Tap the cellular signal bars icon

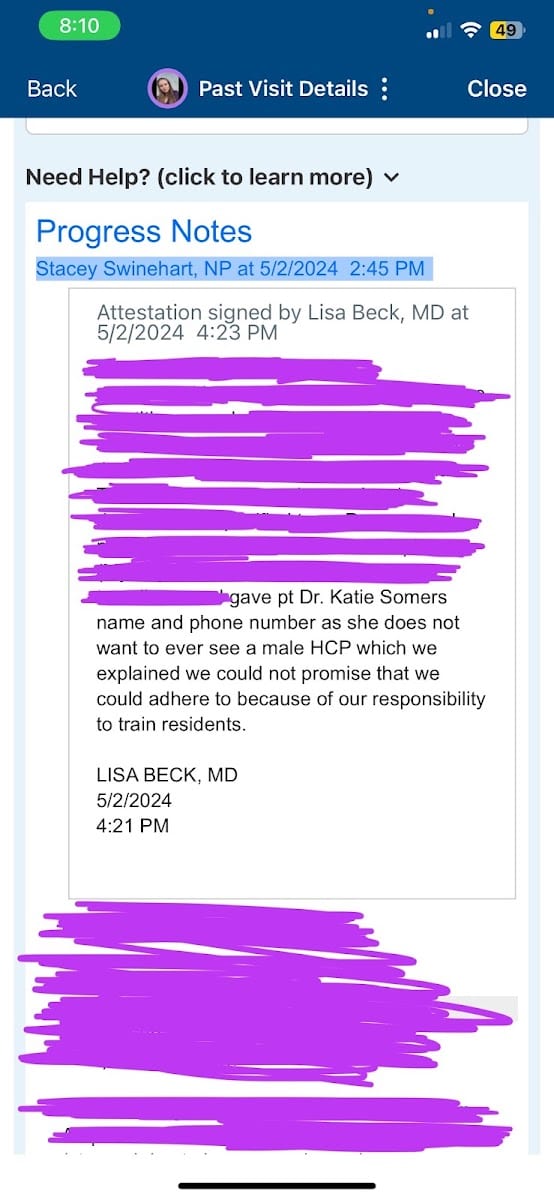click(438, 31)
